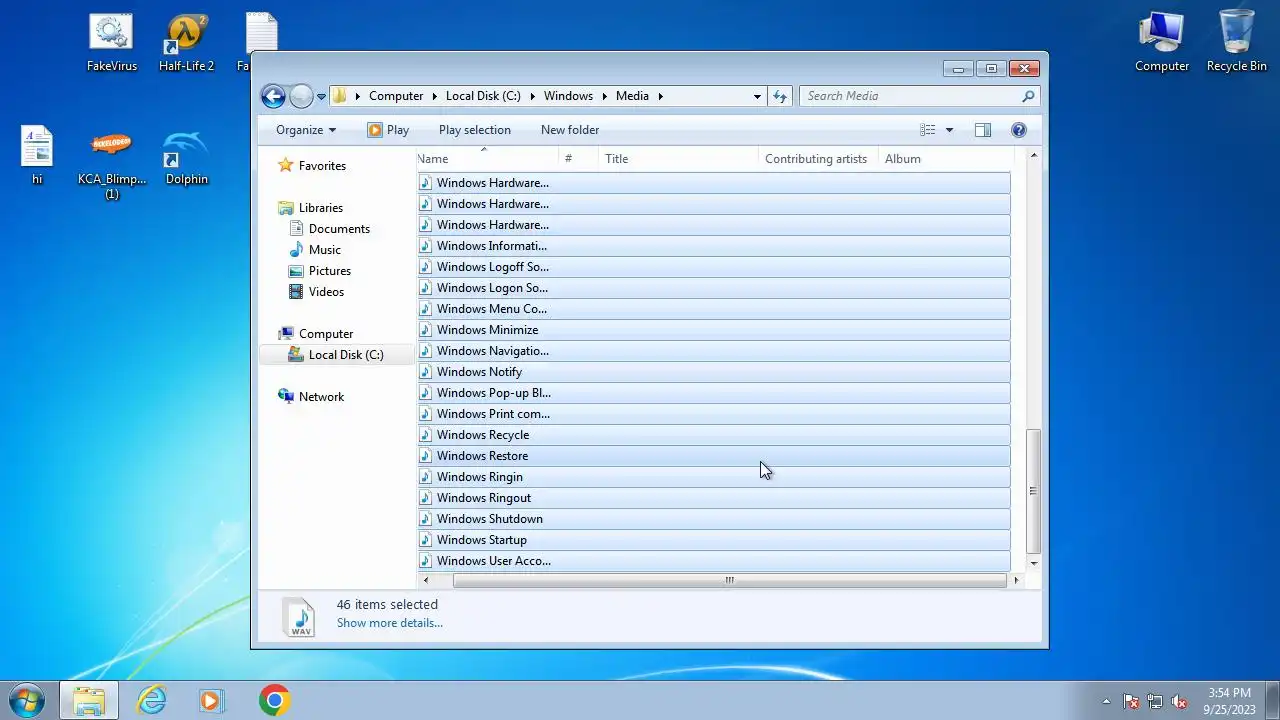Click the Windows Recycle file icon
1280x720 pixels.
[426, 435]
